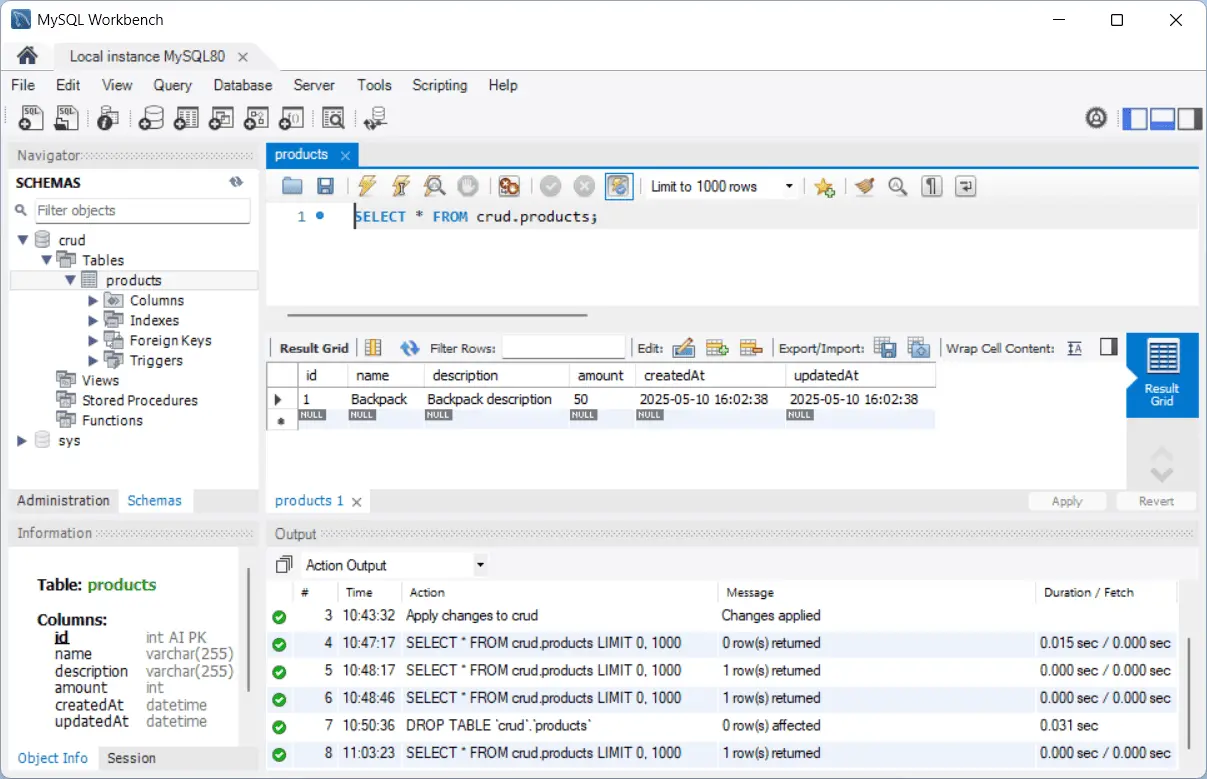This screenshot has height=779, width=1207.
Task: Refresh the SCHEMAS list
Action: [x=236, y=182]
